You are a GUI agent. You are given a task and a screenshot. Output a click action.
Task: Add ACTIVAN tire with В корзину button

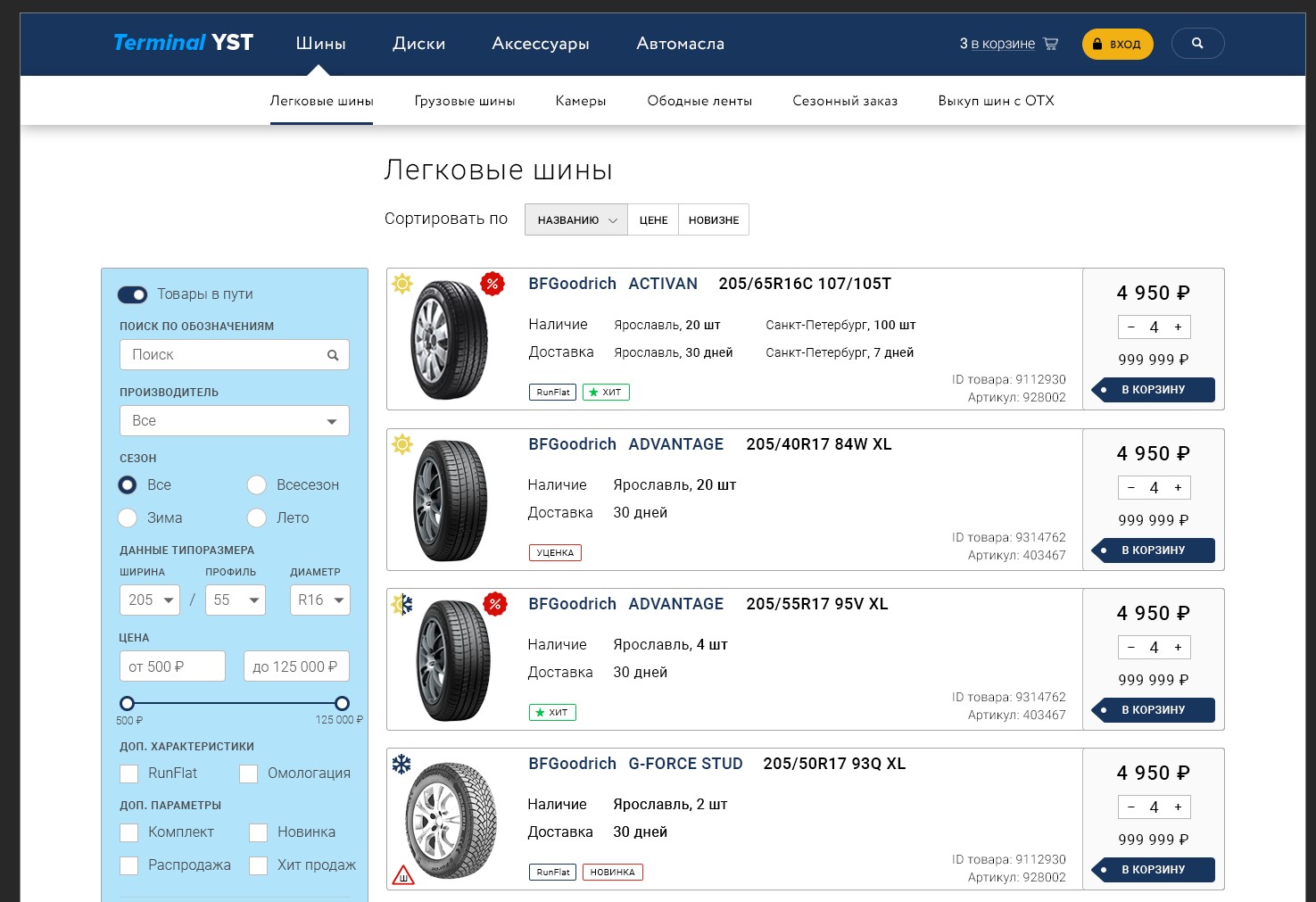pos(1153,390)
